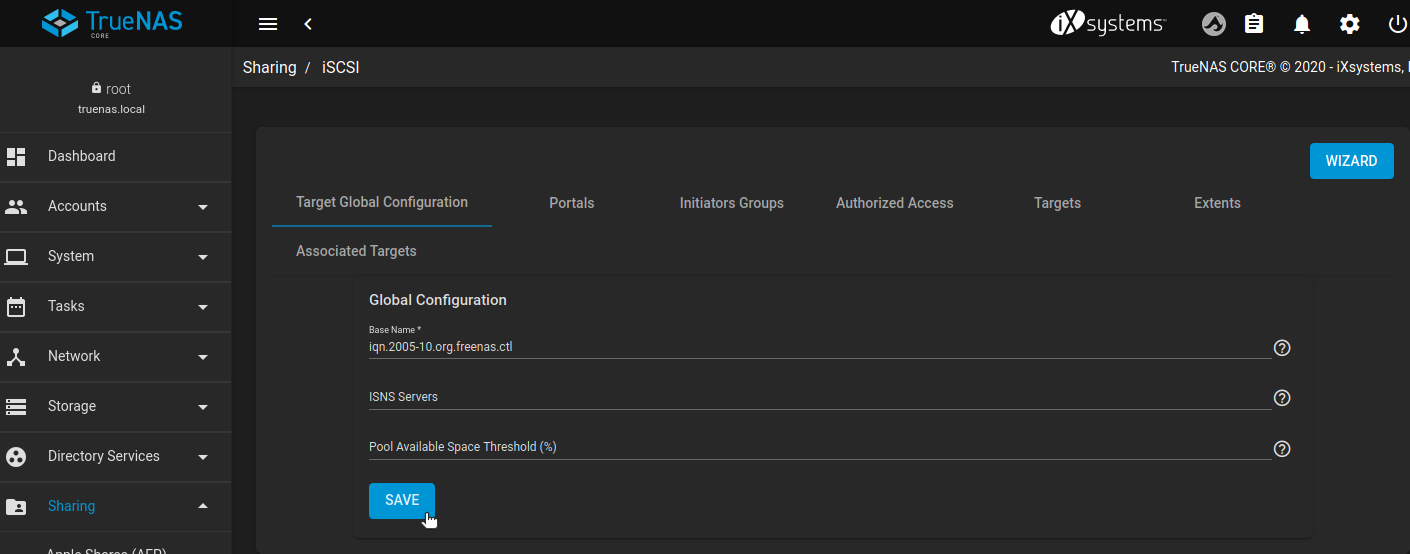
Task: Click the back chevron in top bar
Action: [308, 24]
